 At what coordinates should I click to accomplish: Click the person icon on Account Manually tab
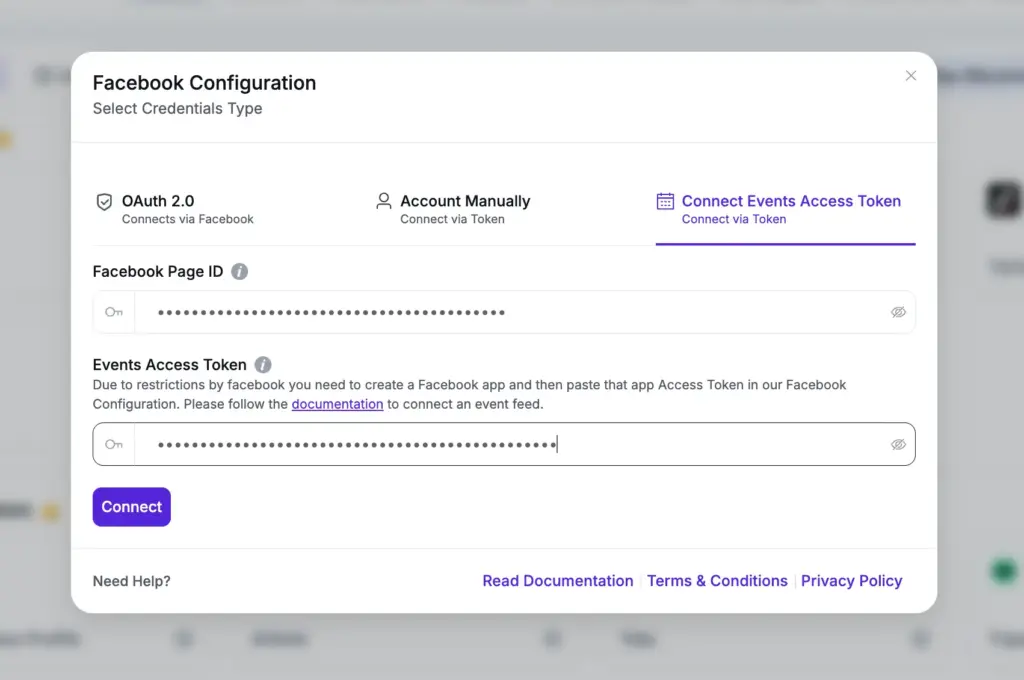click(x=384, y=201)
